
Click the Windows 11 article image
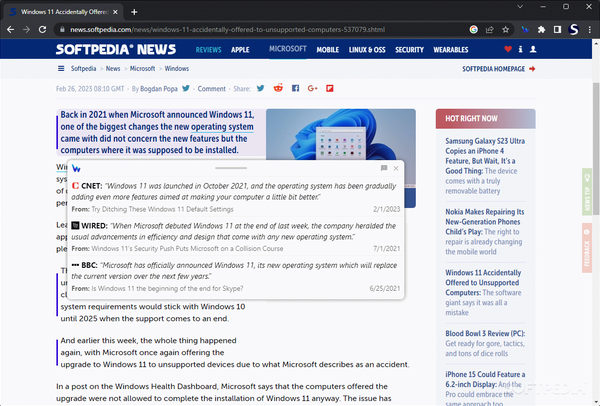pos(341,134)
